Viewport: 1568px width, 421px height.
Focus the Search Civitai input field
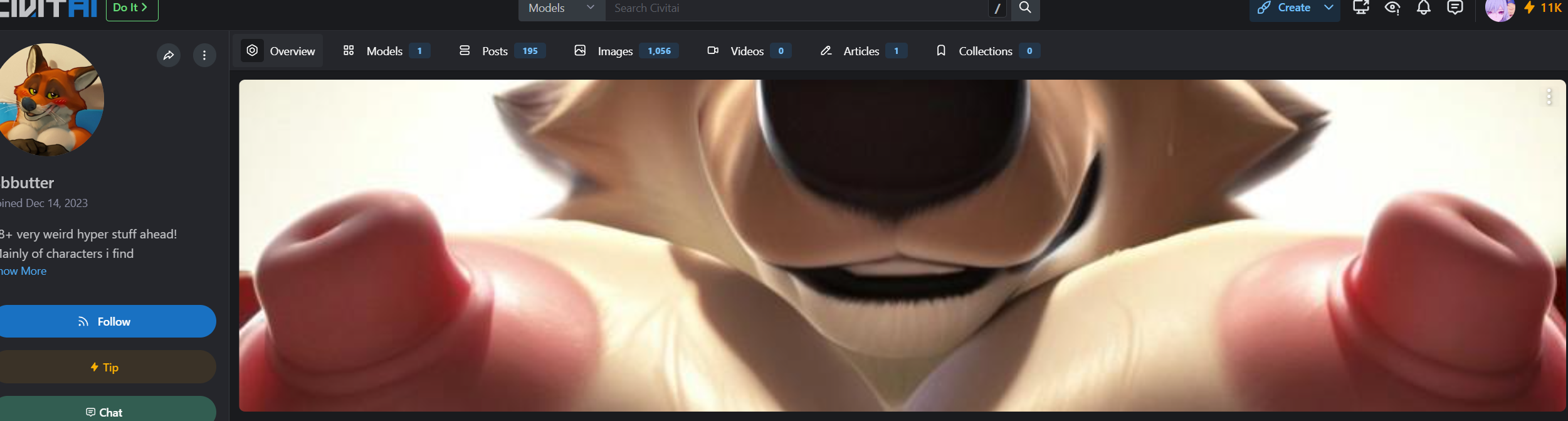pos(796,9)
